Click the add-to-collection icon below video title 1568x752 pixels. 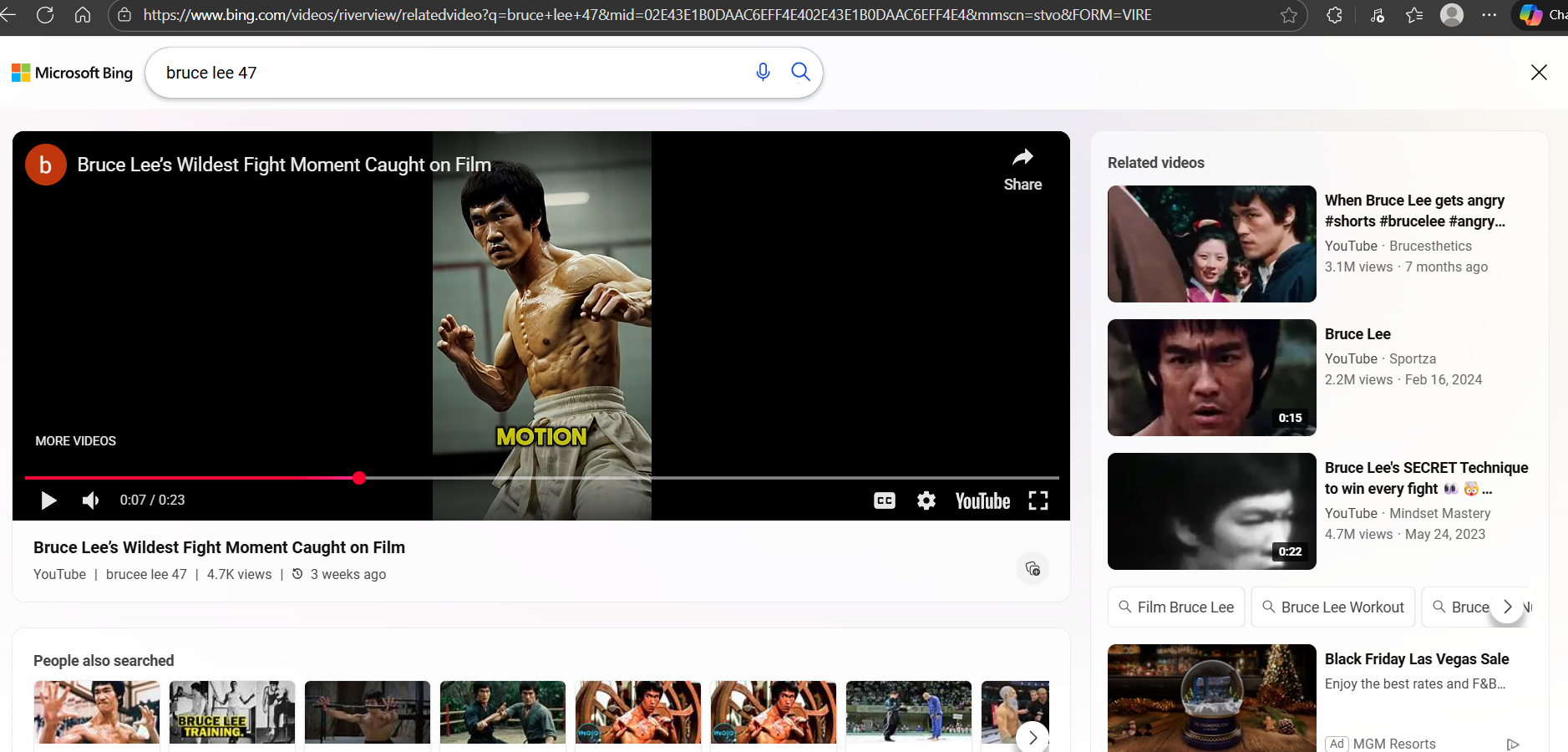coord(1032,568)
